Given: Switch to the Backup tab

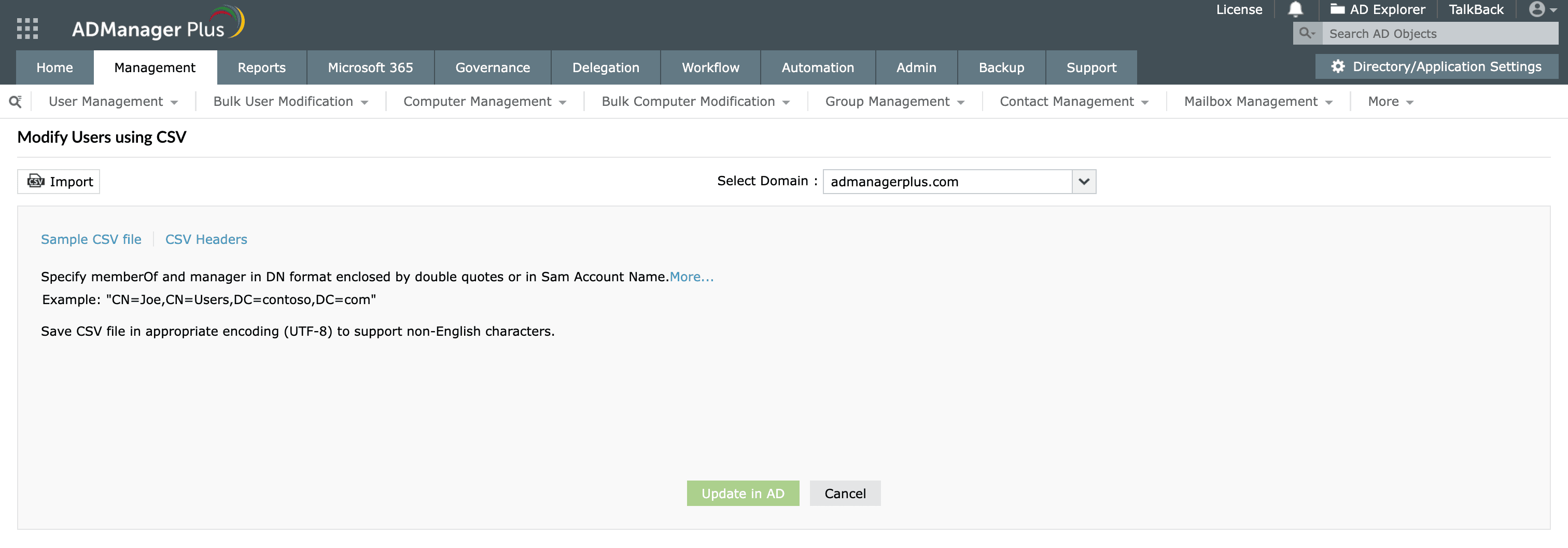Looking at the screenshot, I should click(x=1001, y=67).
